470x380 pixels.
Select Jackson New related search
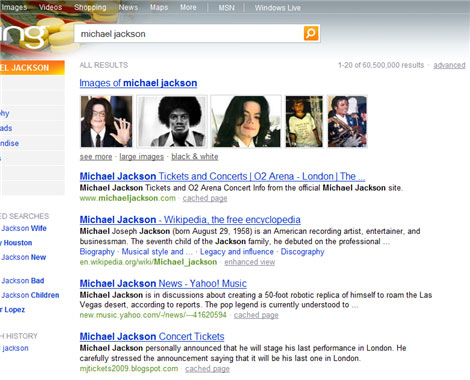pos(23,257)
